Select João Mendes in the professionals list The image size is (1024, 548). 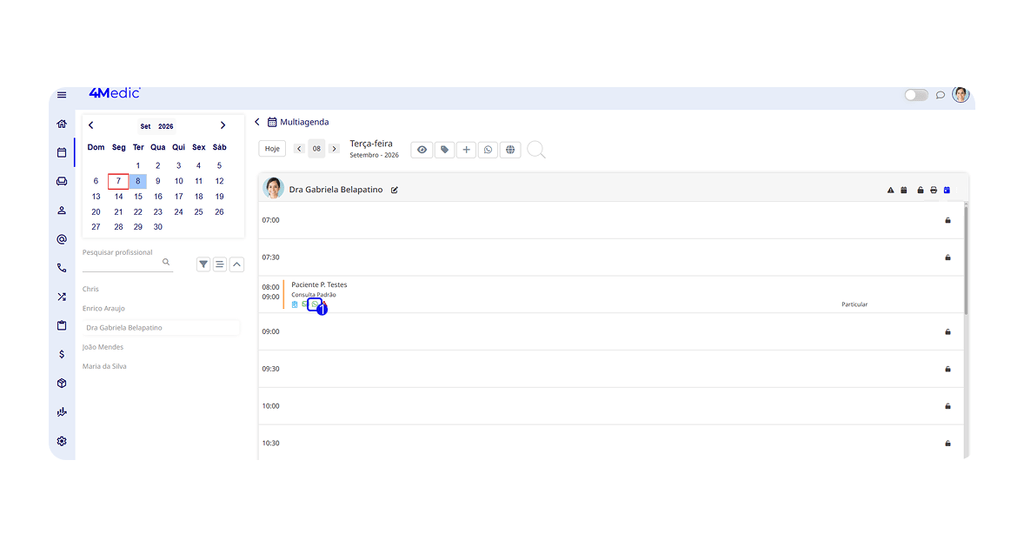(103, 347)
